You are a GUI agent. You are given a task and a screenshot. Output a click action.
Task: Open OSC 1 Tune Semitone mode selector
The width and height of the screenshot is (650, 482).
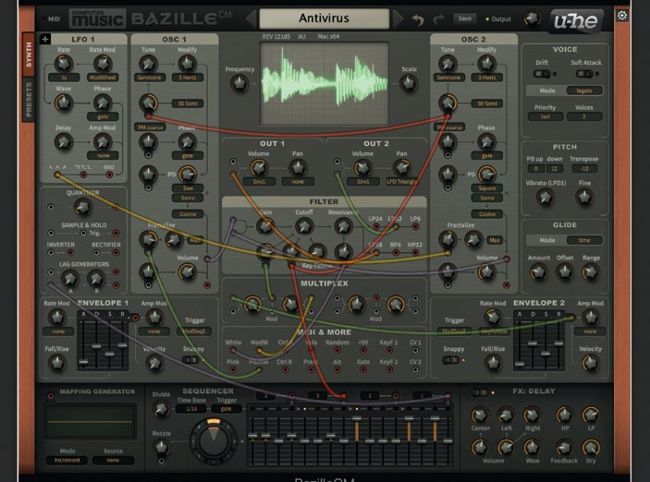(149, 78)
